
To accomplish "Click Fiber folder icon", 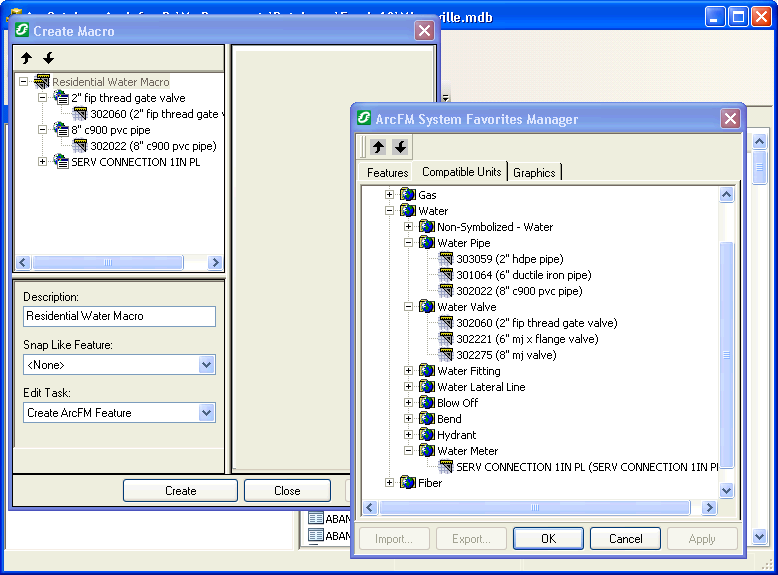I will pyautogui.click(x=408, y=482).
